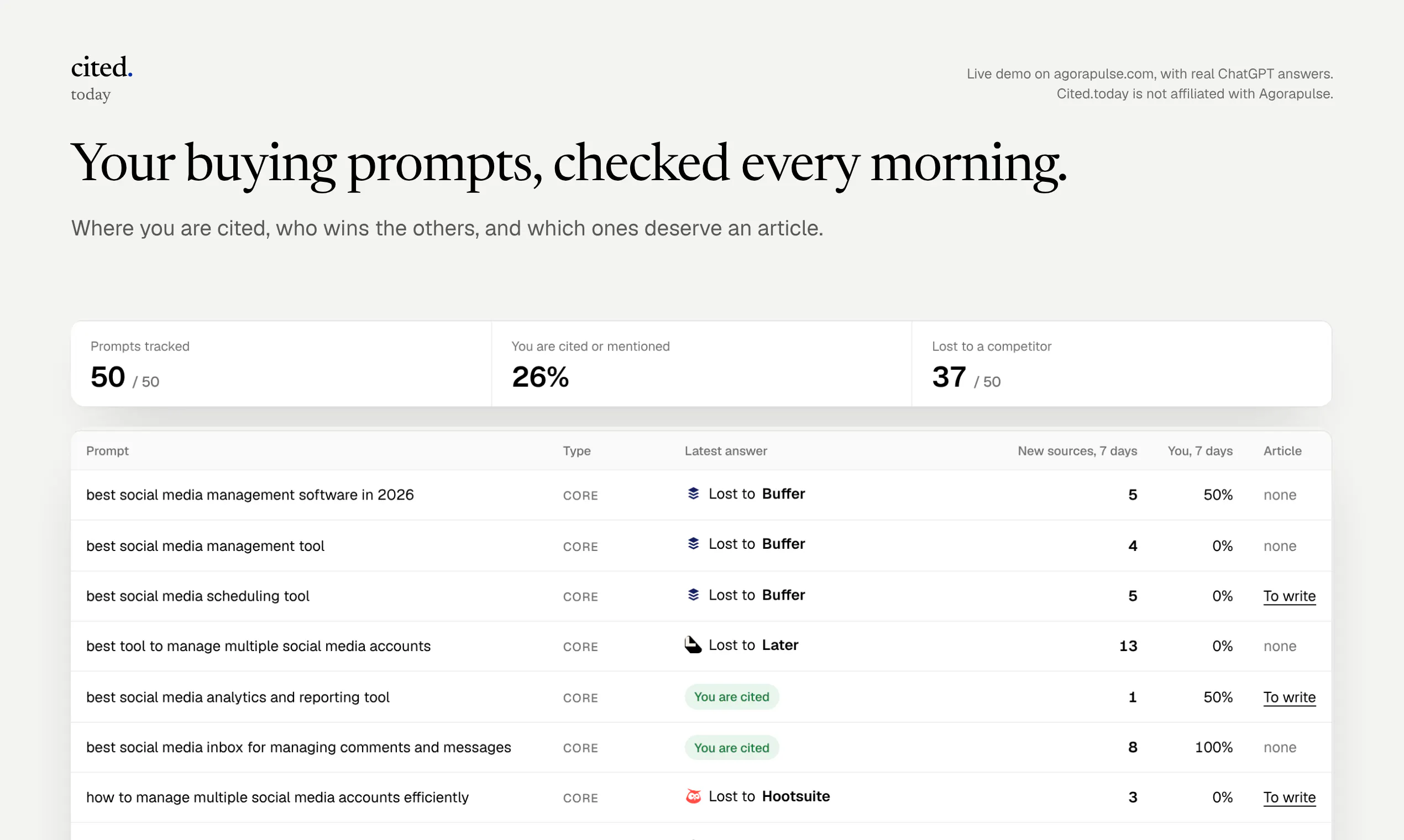Click You are cited badge for inbox prompt
This screenshot has height=840, width=1404.
coord(731,748)
